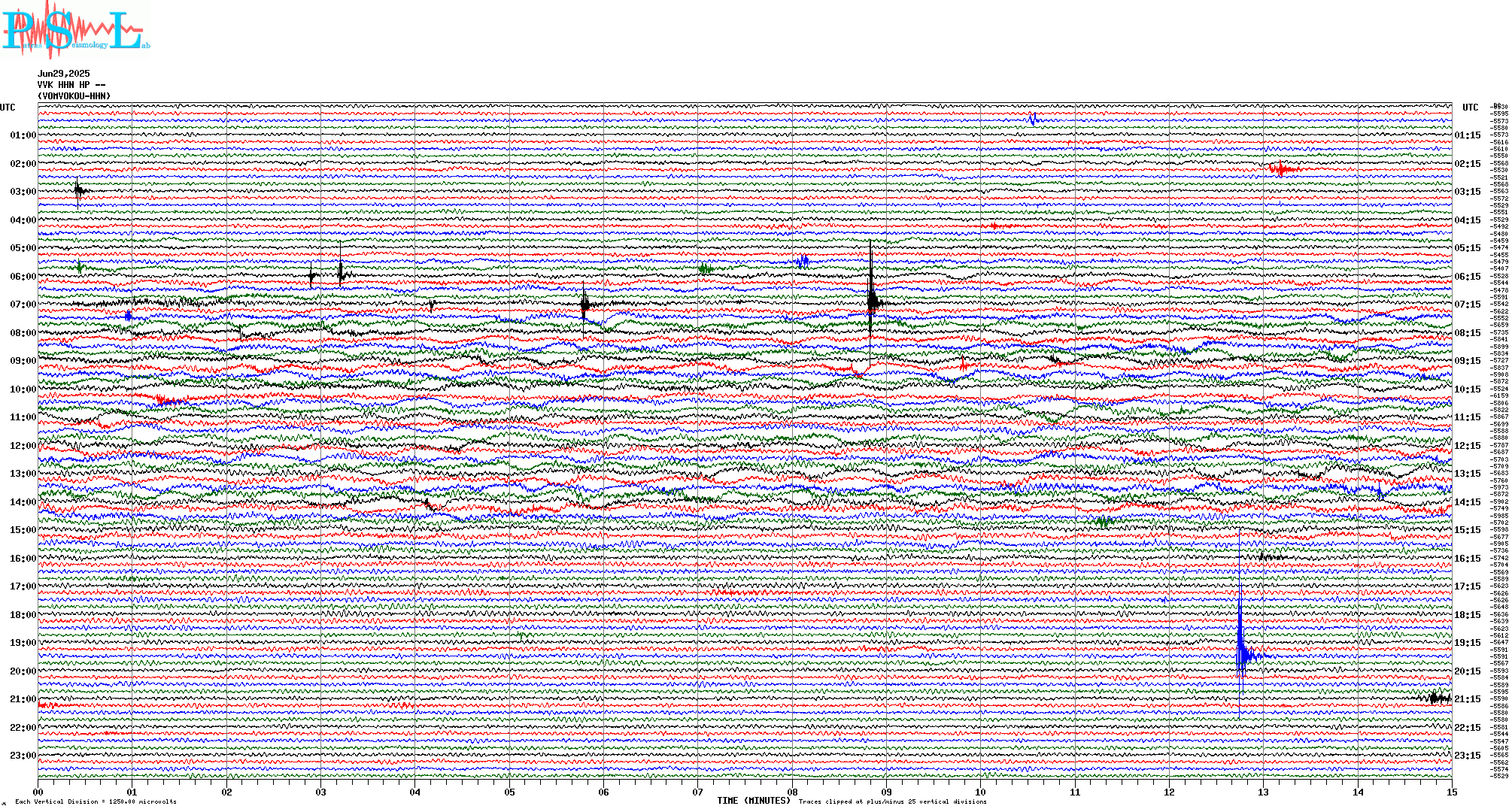The image size is (1512, 812).
Task: Select the 23:00 hour label
Action: pos(23,756)
